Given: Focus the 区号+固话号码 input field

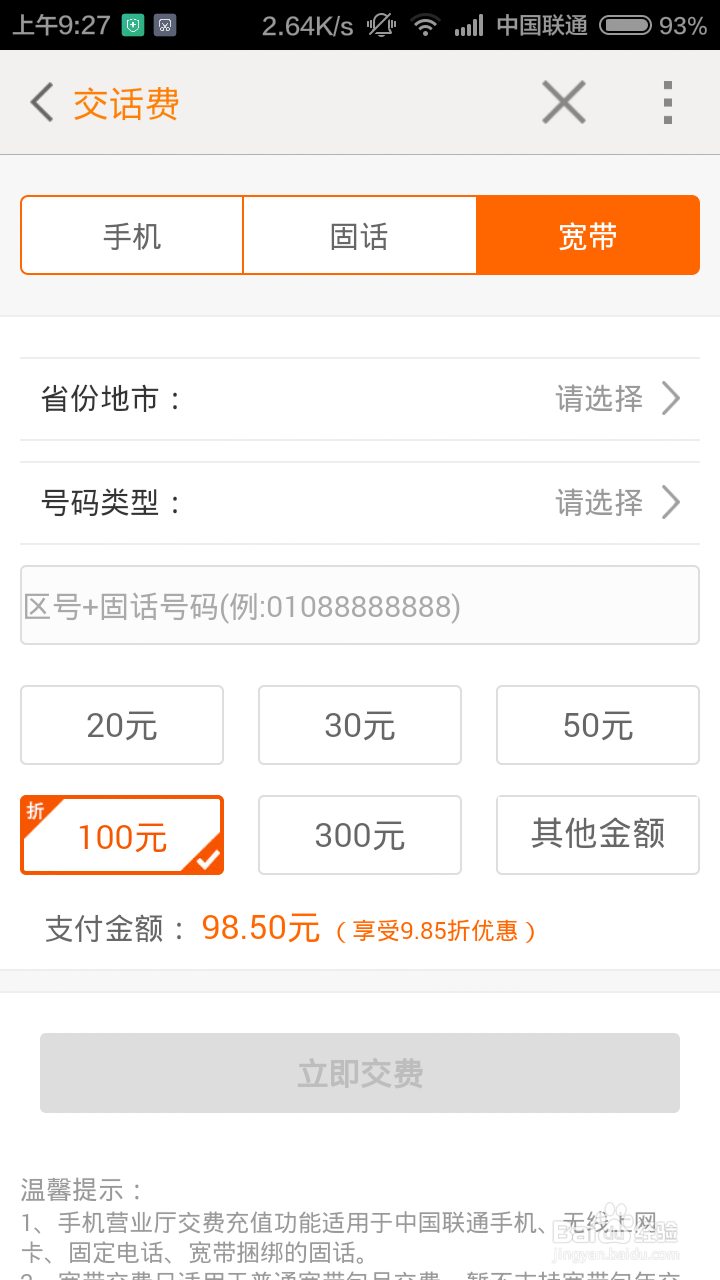Looking at the screenshot, I should tap(360, 606).
